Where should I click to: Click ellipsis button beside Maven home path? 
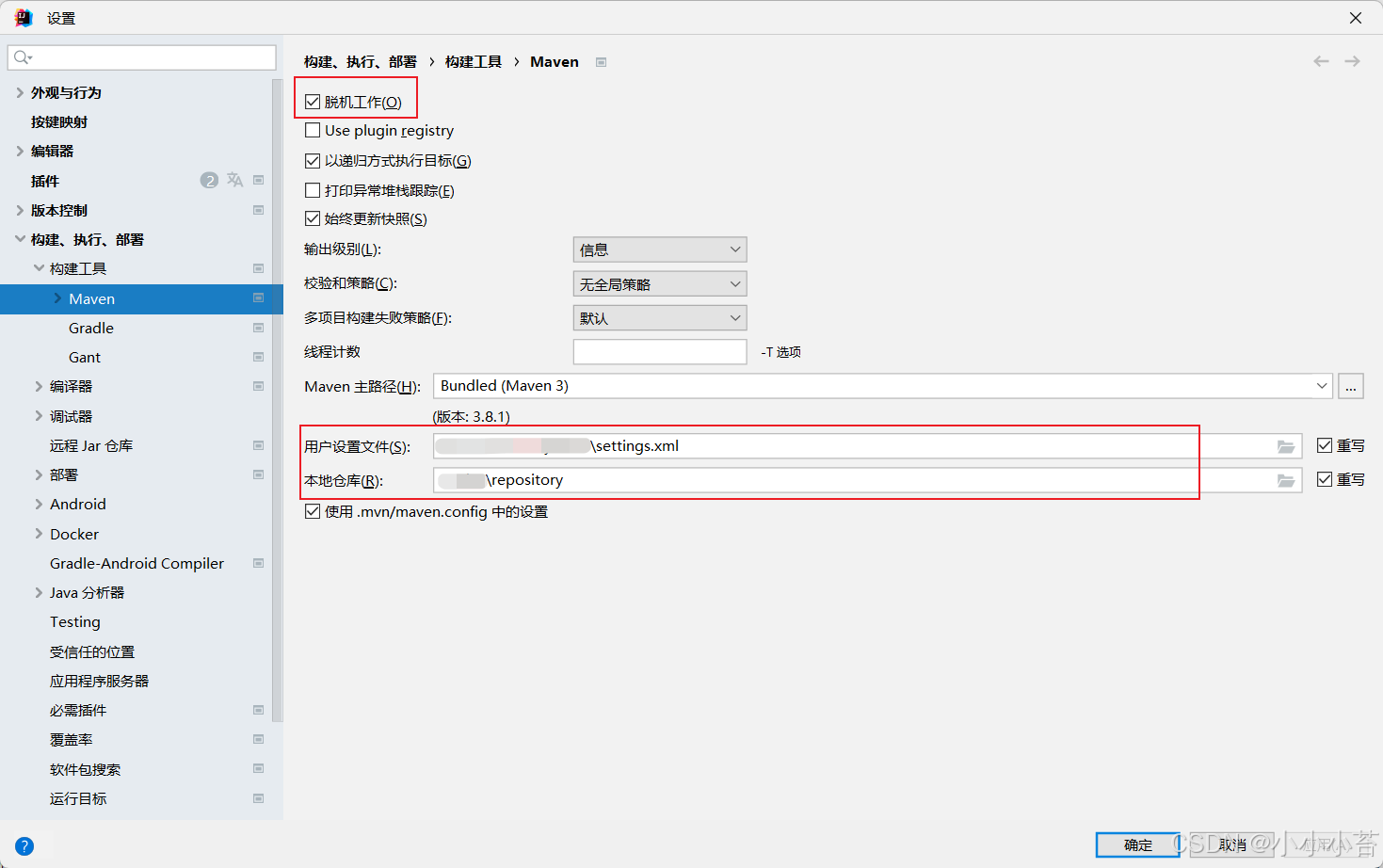(1351, 386)
